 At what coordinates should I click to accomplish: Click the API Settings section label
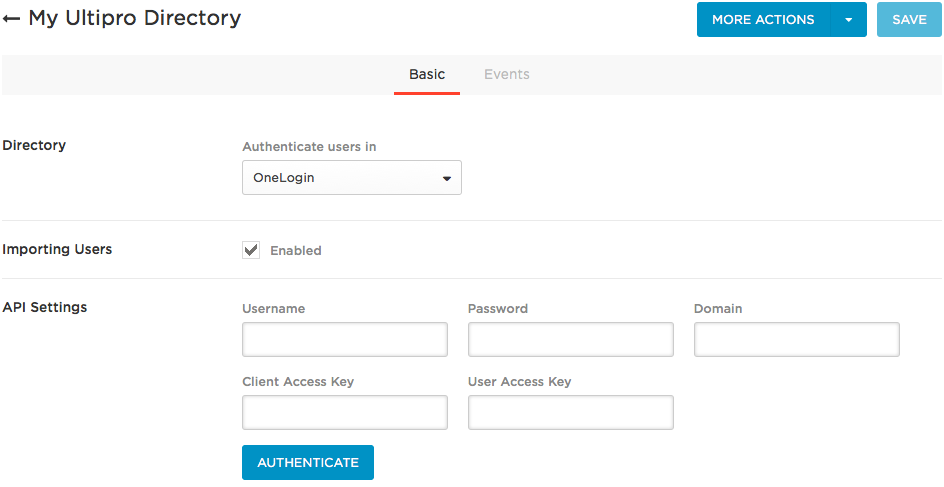45,308
